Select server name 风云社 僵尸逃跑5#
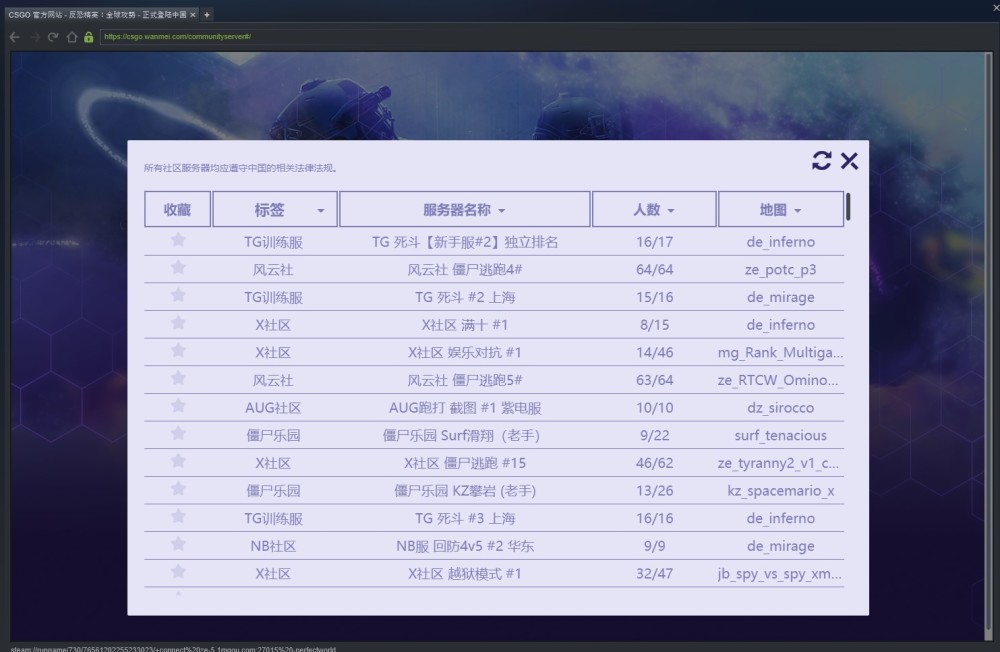The height and width of the screenshot is (652, 1000). (x=465, y=380)
